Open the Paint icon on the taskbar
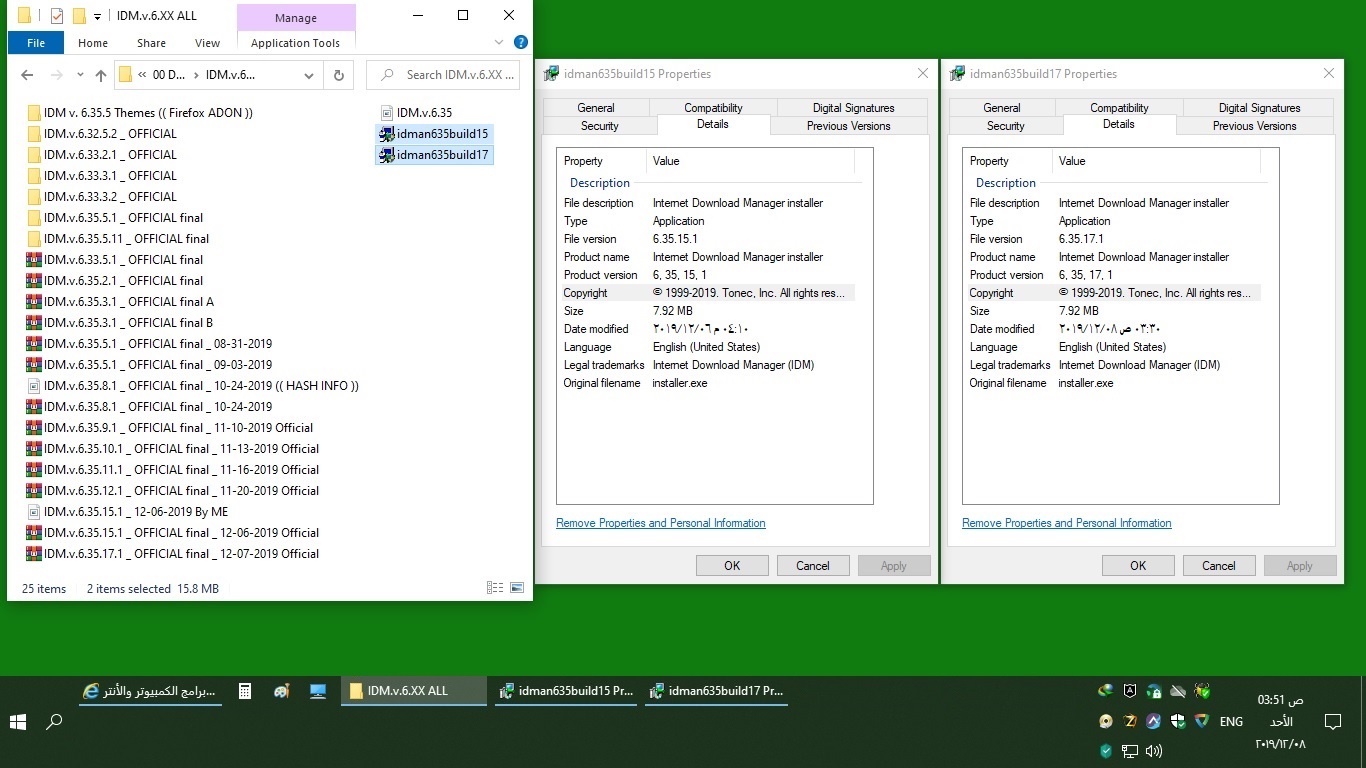The width and height of the screenshot is (1366, 768). [281, 691]
